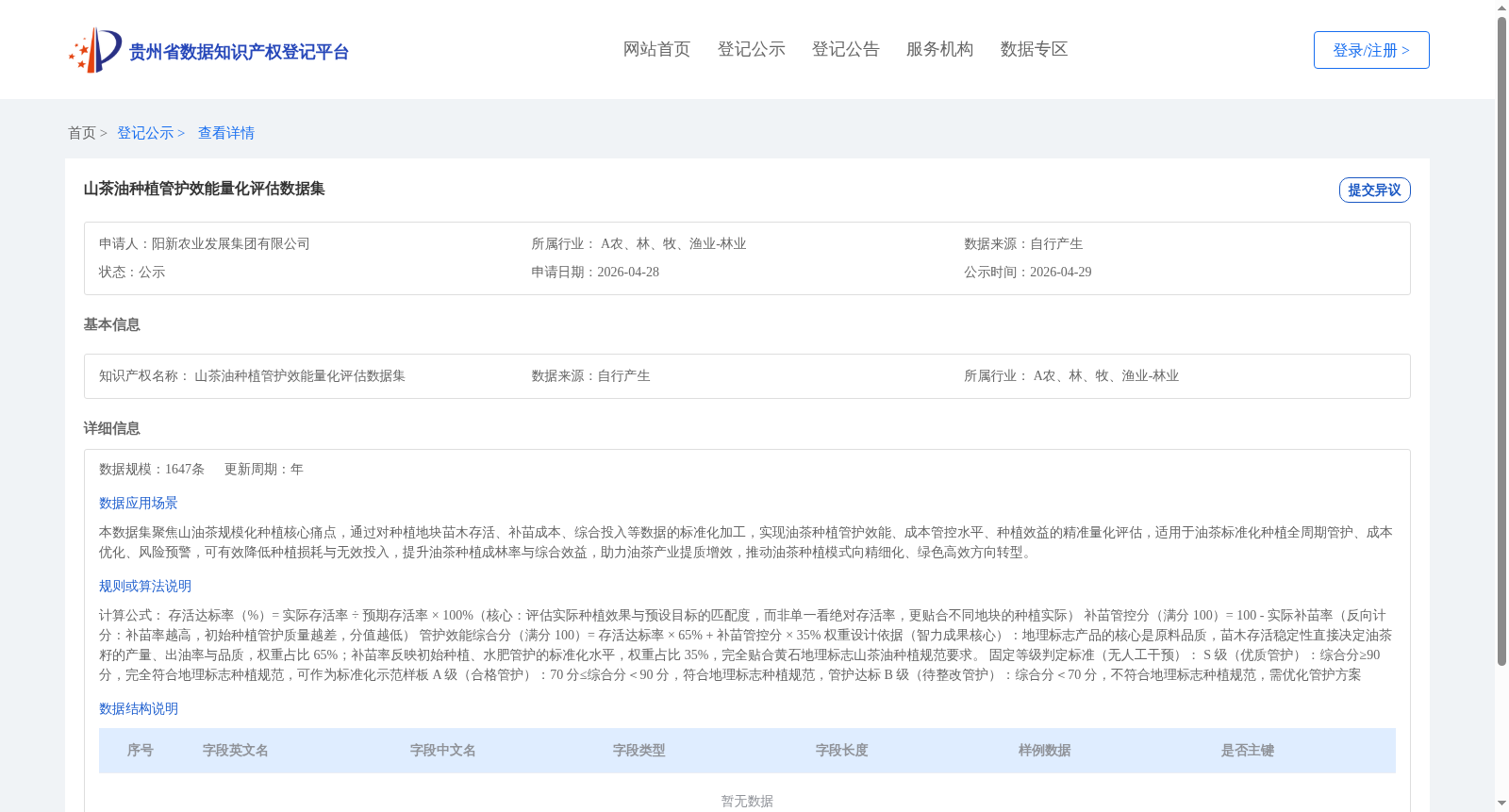Click 更新周期：年 text

click(264, 469)
